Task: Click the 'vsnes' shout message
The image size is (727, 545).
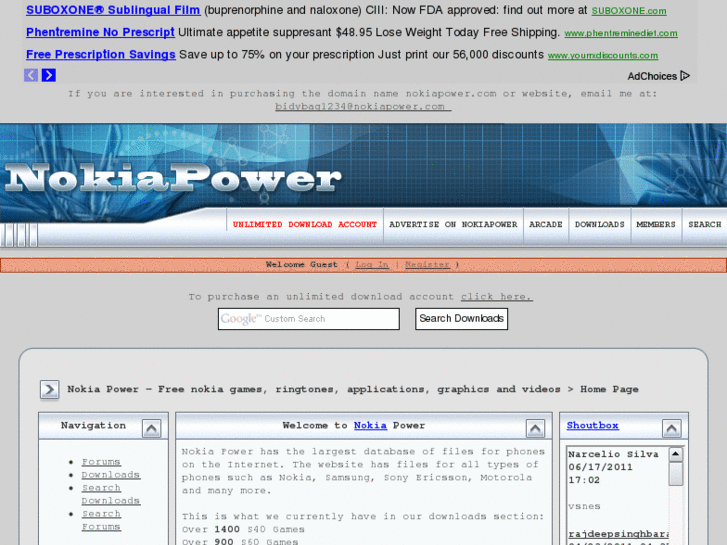Action: [x=584, y=507]
